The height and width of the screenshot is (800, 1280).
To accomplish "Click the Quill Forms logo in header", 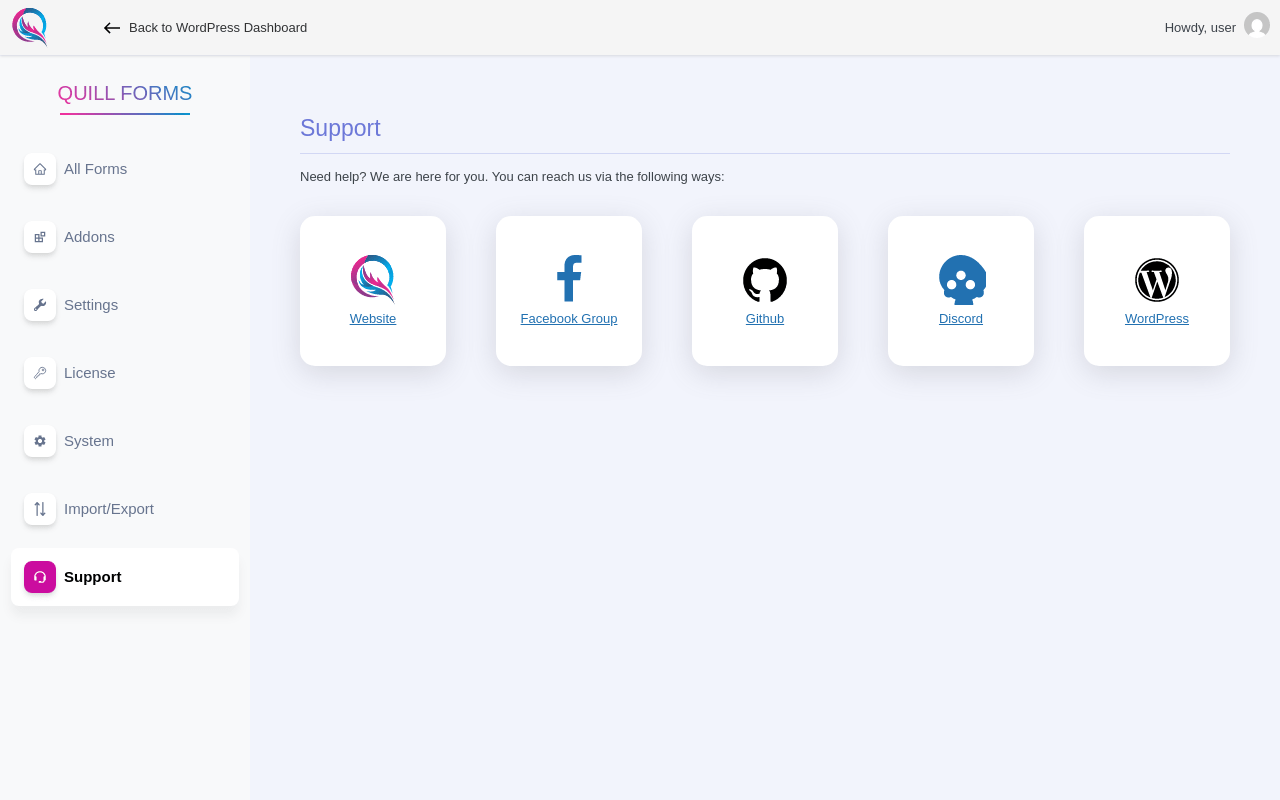I will point(30,27).
